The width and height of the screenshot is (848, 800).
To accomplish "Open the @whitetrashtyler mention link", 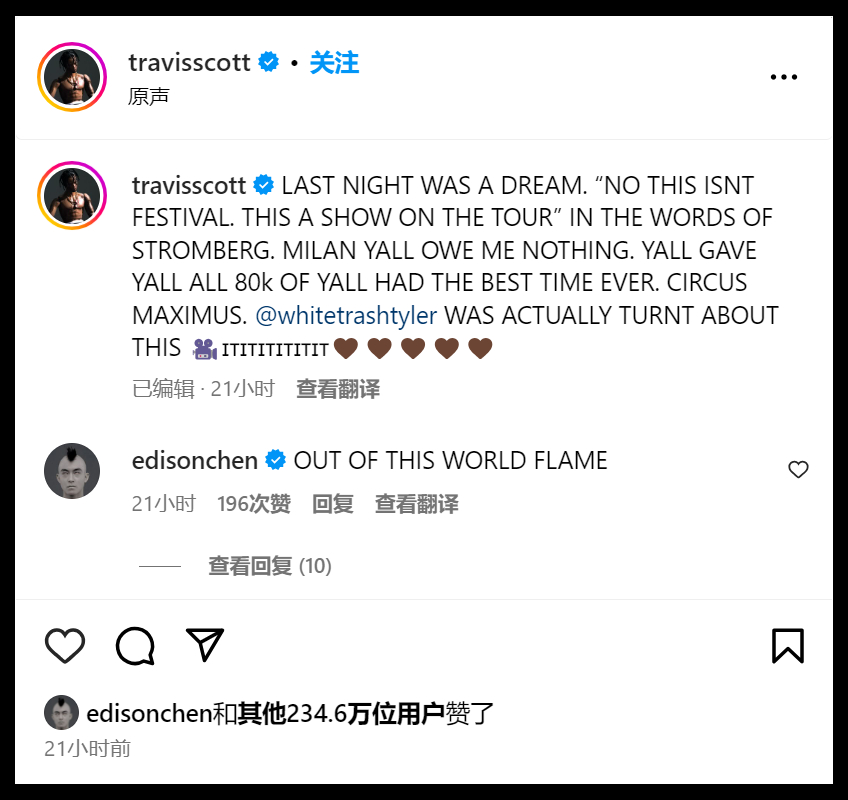I will coord(346,315).
